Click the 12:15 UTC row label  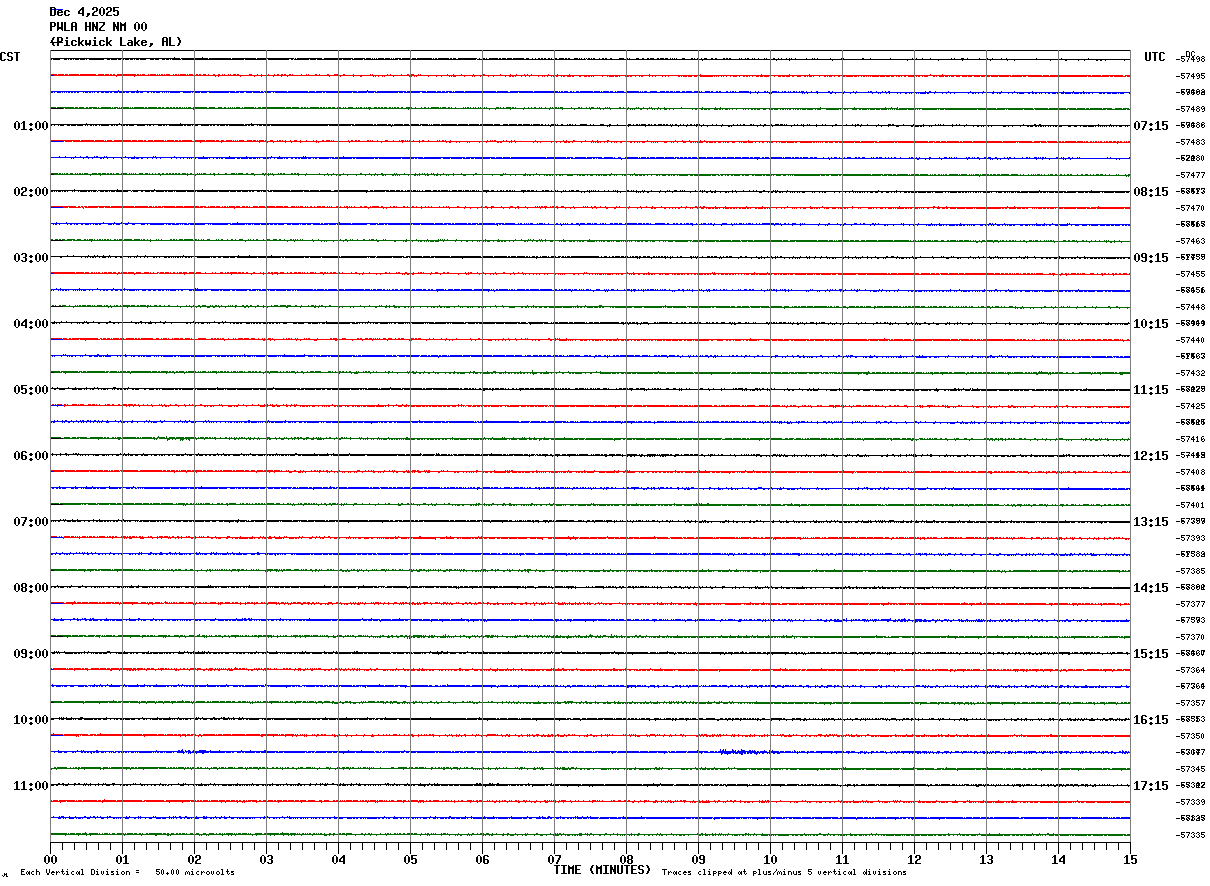coord(1151,456)
